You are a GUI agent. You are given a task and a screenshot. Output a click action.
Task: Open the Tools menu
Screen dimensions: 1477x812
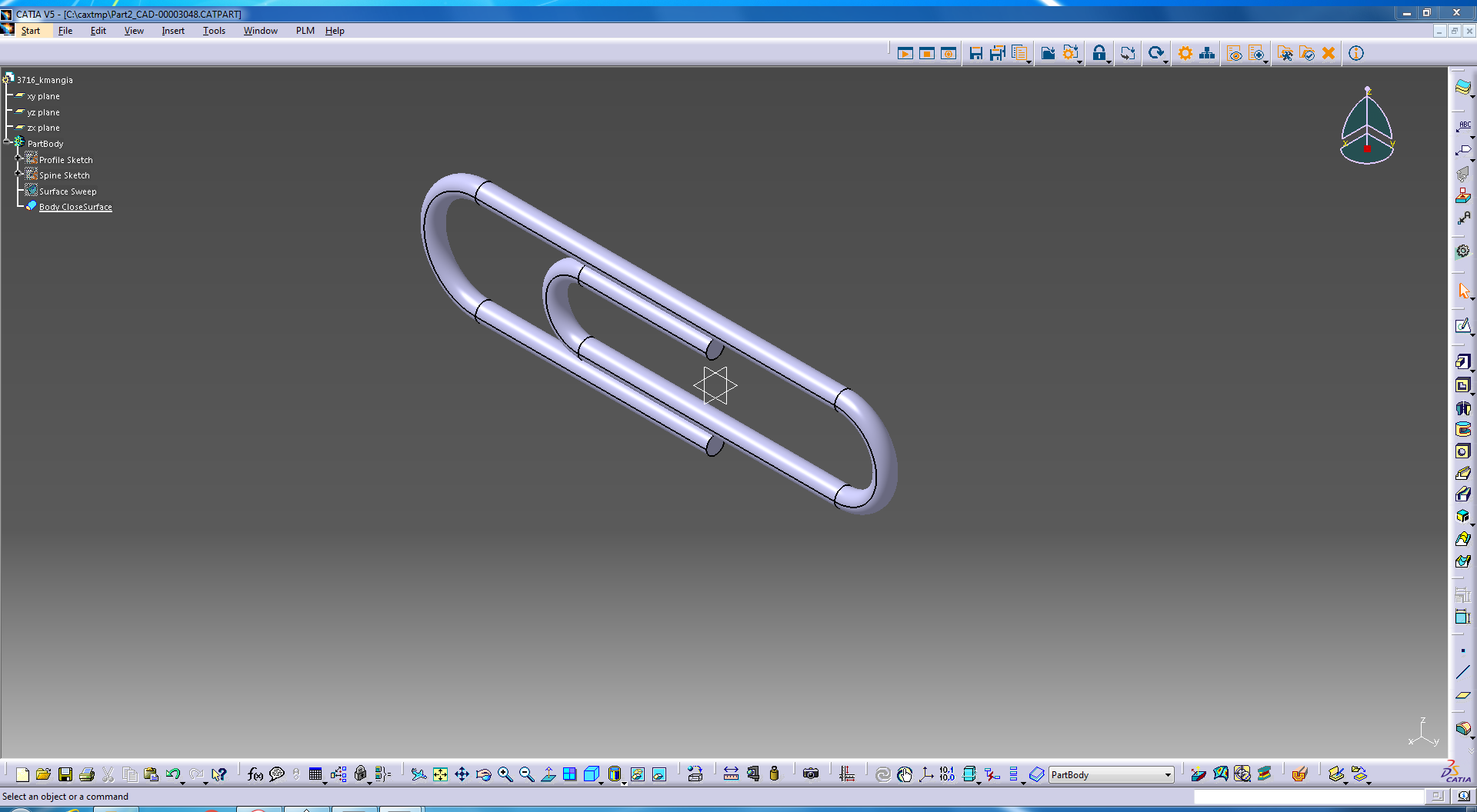(x=214, y=31)
